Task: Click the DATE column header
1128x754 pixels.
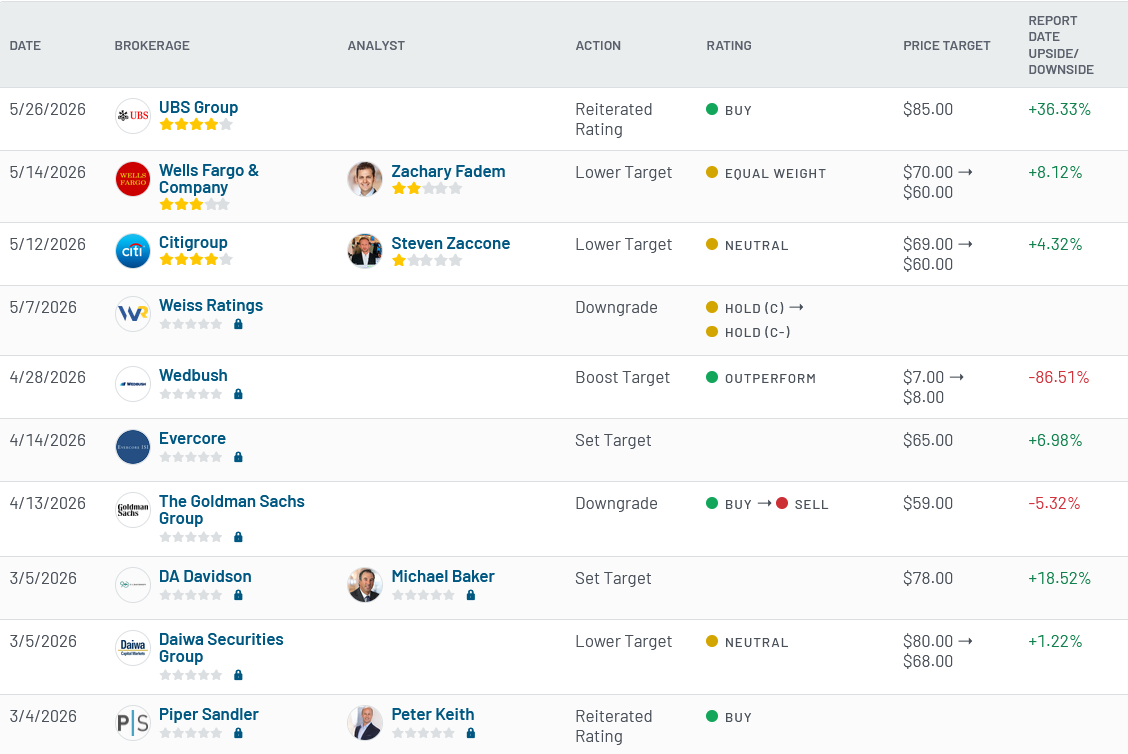Action: click(25, 45)
